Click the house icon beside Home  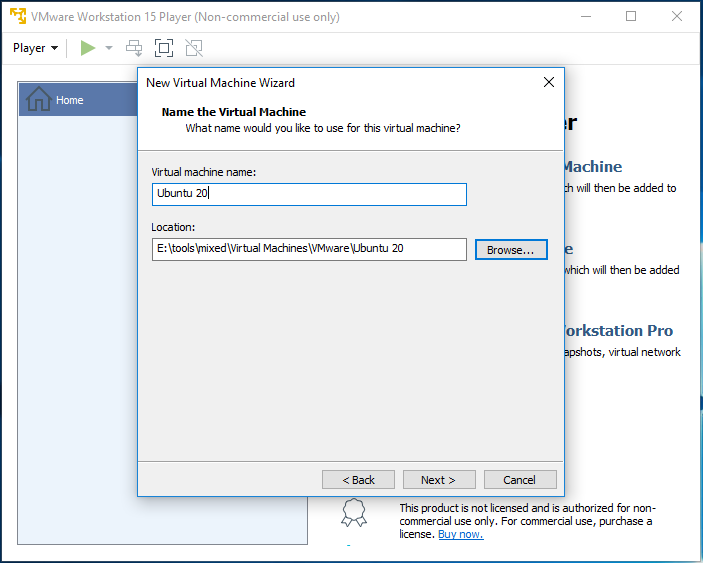(39, 99)
